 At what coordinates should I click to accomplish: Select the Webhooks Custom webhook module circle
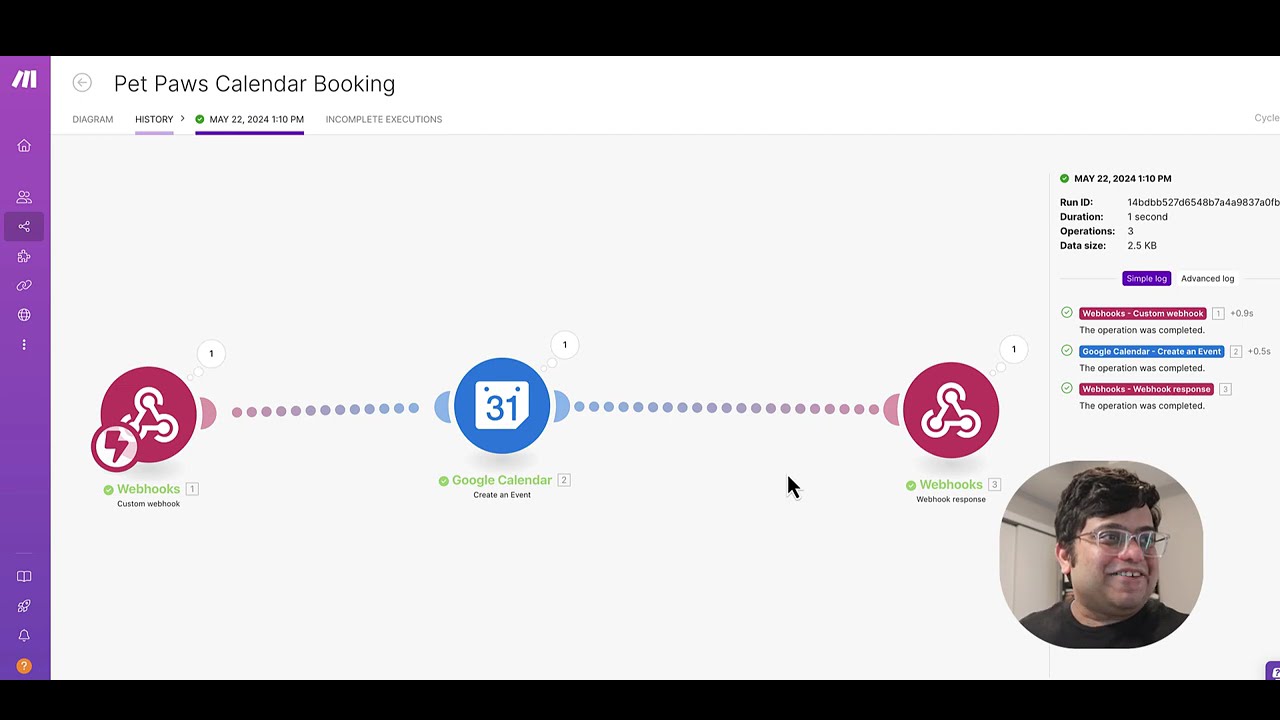(148, 414)
